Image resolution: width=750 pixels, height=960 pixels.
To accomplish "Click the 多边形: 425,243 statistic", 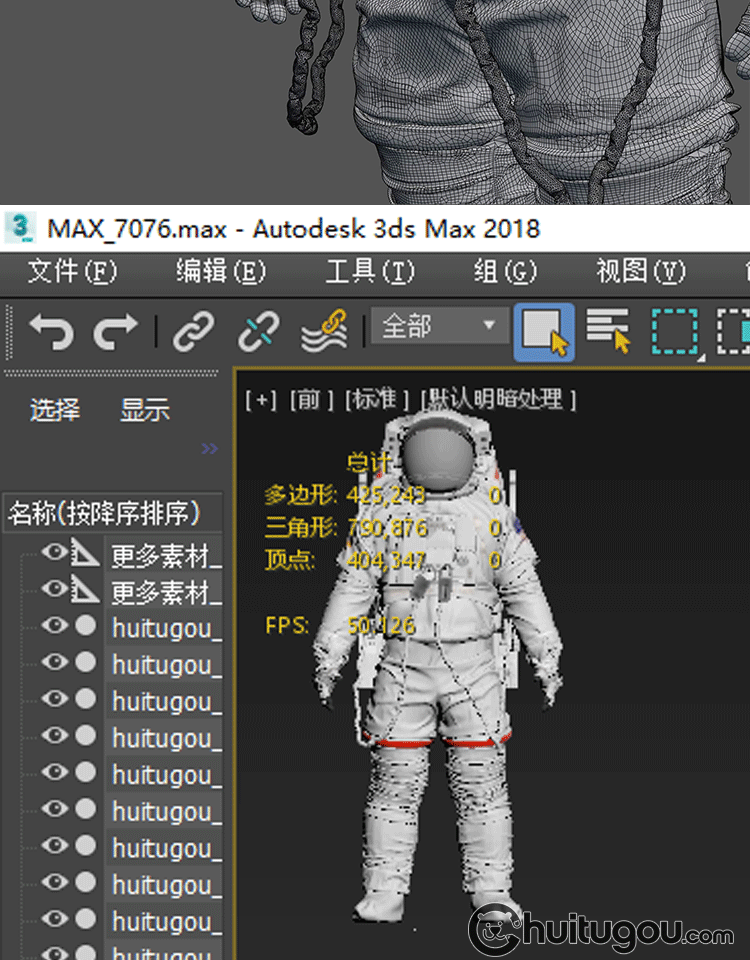I will click(345, 495).
